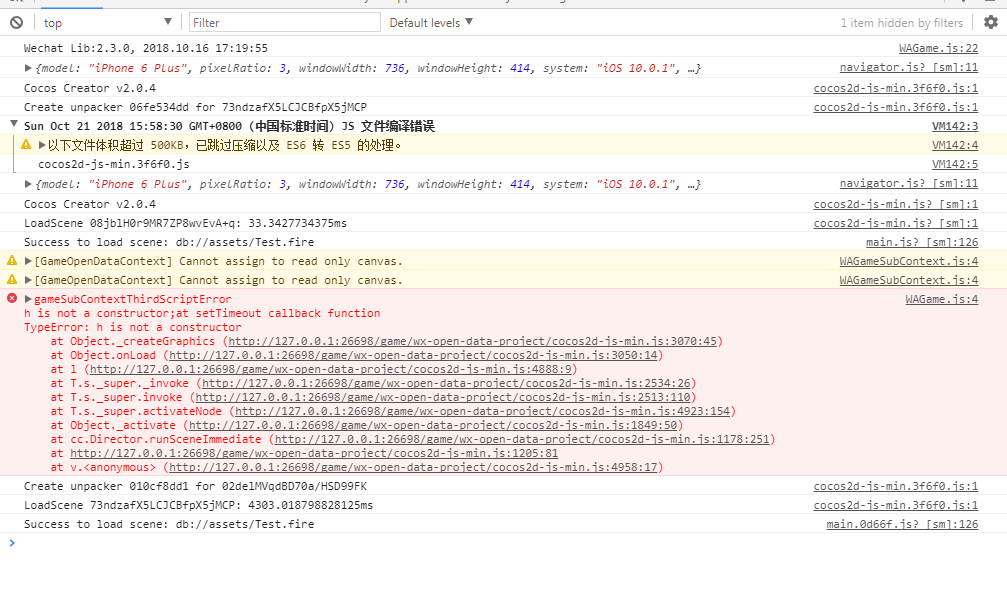
Task: Open source link for Cocos Creator v2.0.4 first row
Action: (x=896, y=89)
